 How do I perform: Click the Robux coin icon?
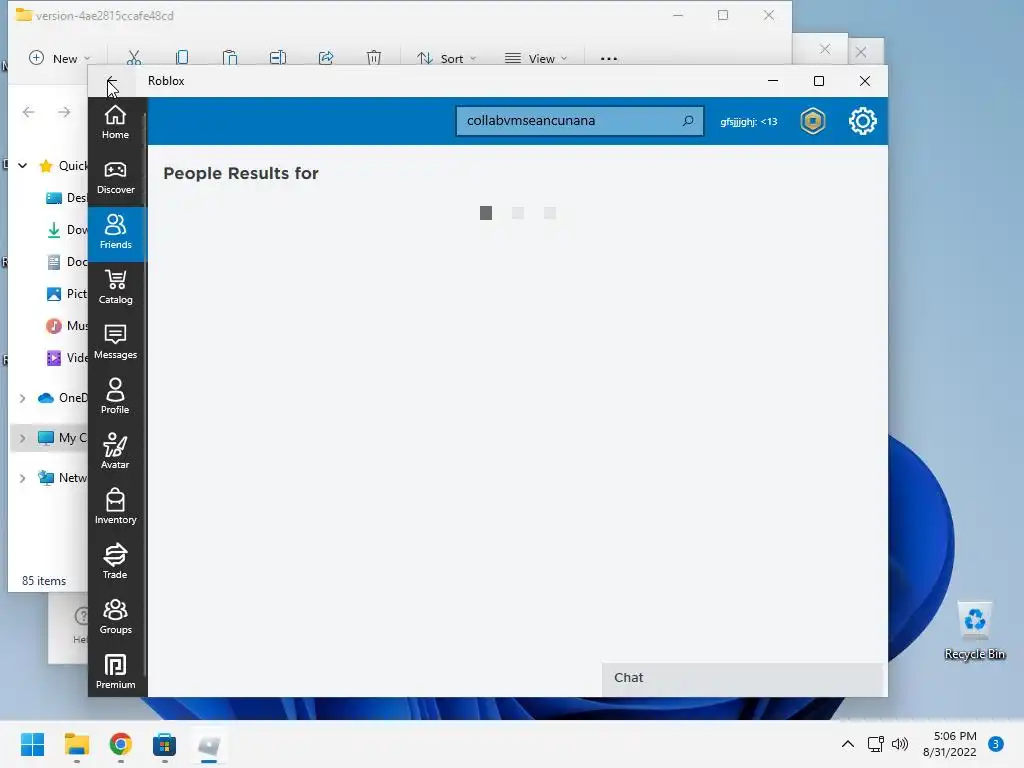pyautogui.click(x=813, y=121)
